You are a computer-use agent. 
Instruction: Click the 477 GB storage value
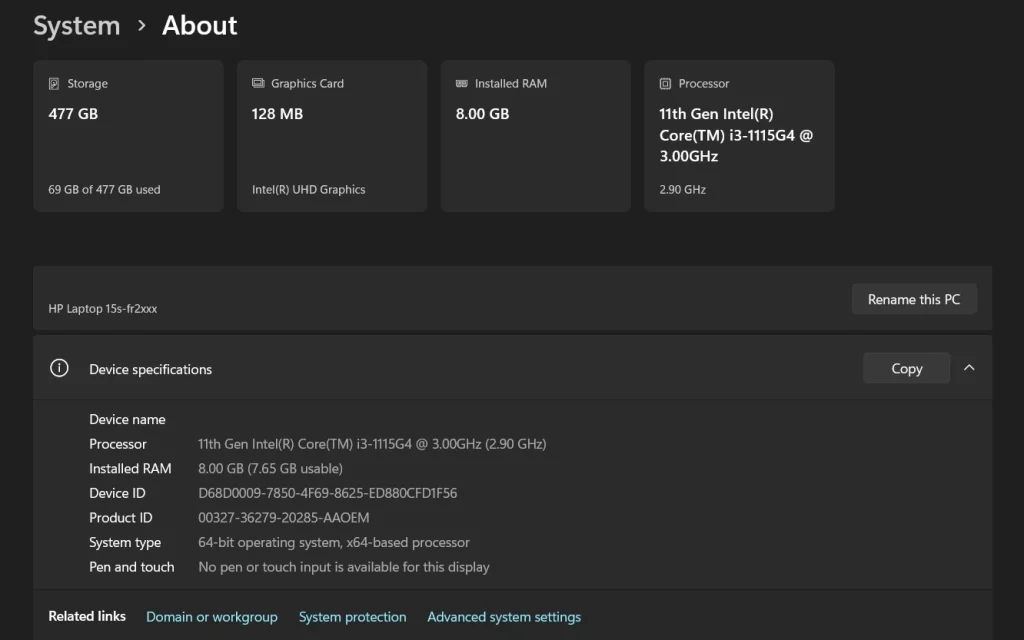(x=73, y=114)
